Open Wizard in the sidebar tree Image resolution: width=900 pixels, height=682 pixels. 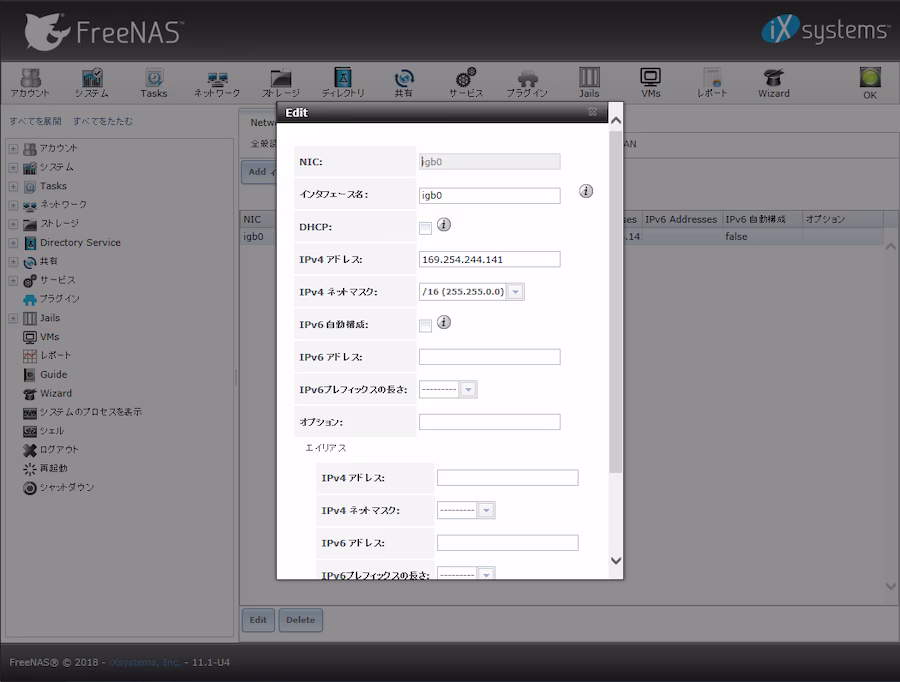48,393
